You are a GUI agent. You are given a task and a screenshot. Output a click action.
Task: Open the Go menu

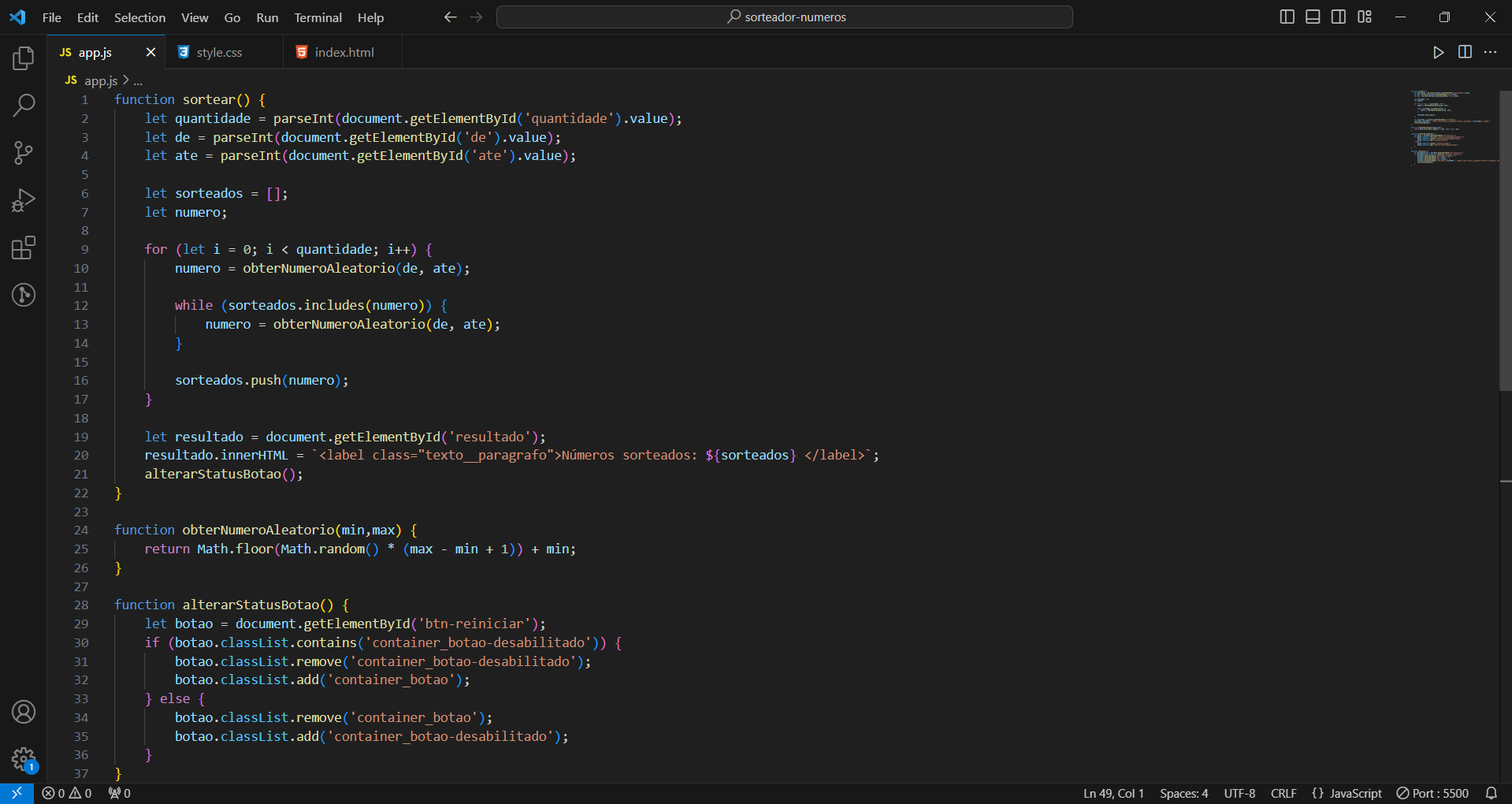pos(232,17)
